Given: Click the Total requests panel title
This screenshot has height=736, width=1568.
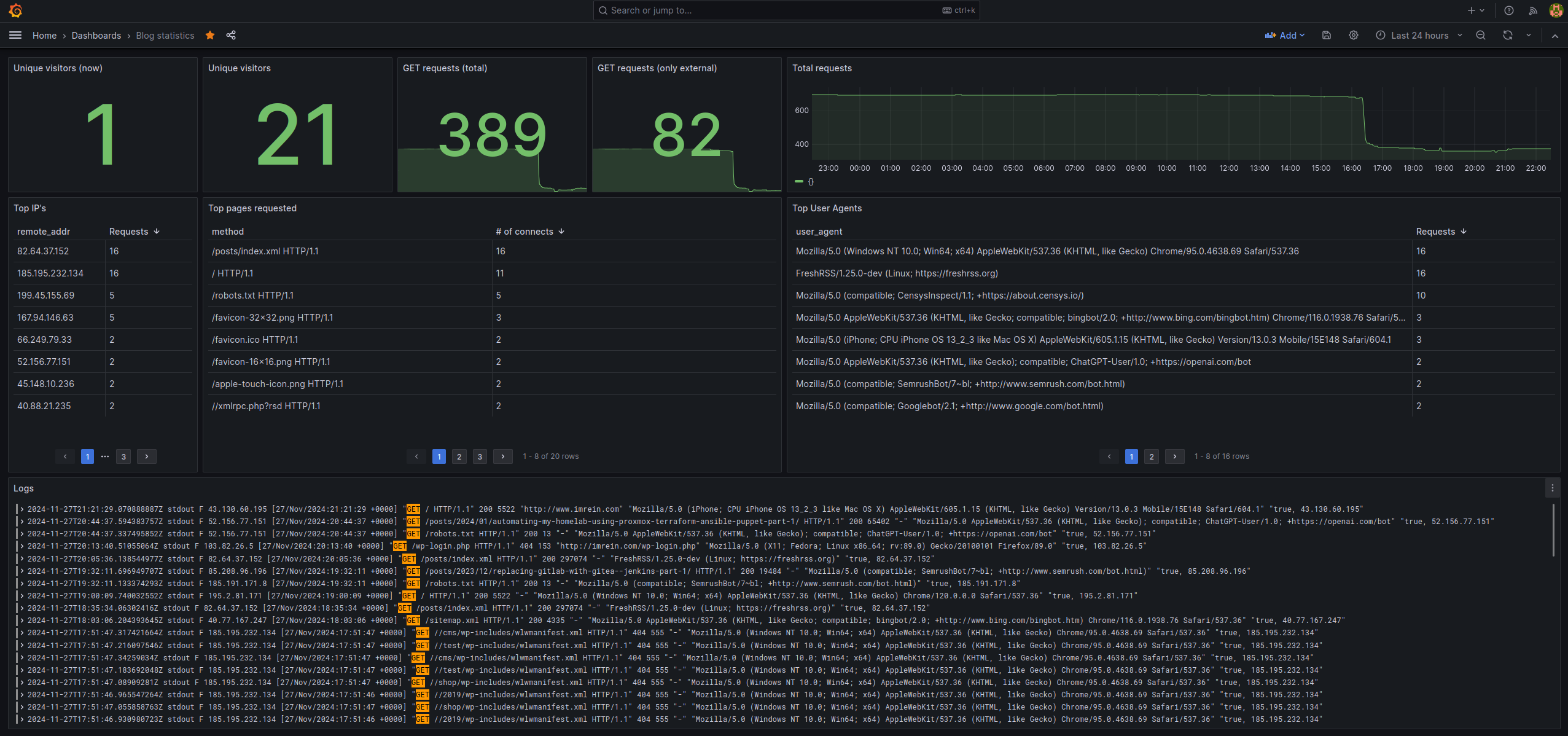Looking at the screenshot, I should 822,68.
